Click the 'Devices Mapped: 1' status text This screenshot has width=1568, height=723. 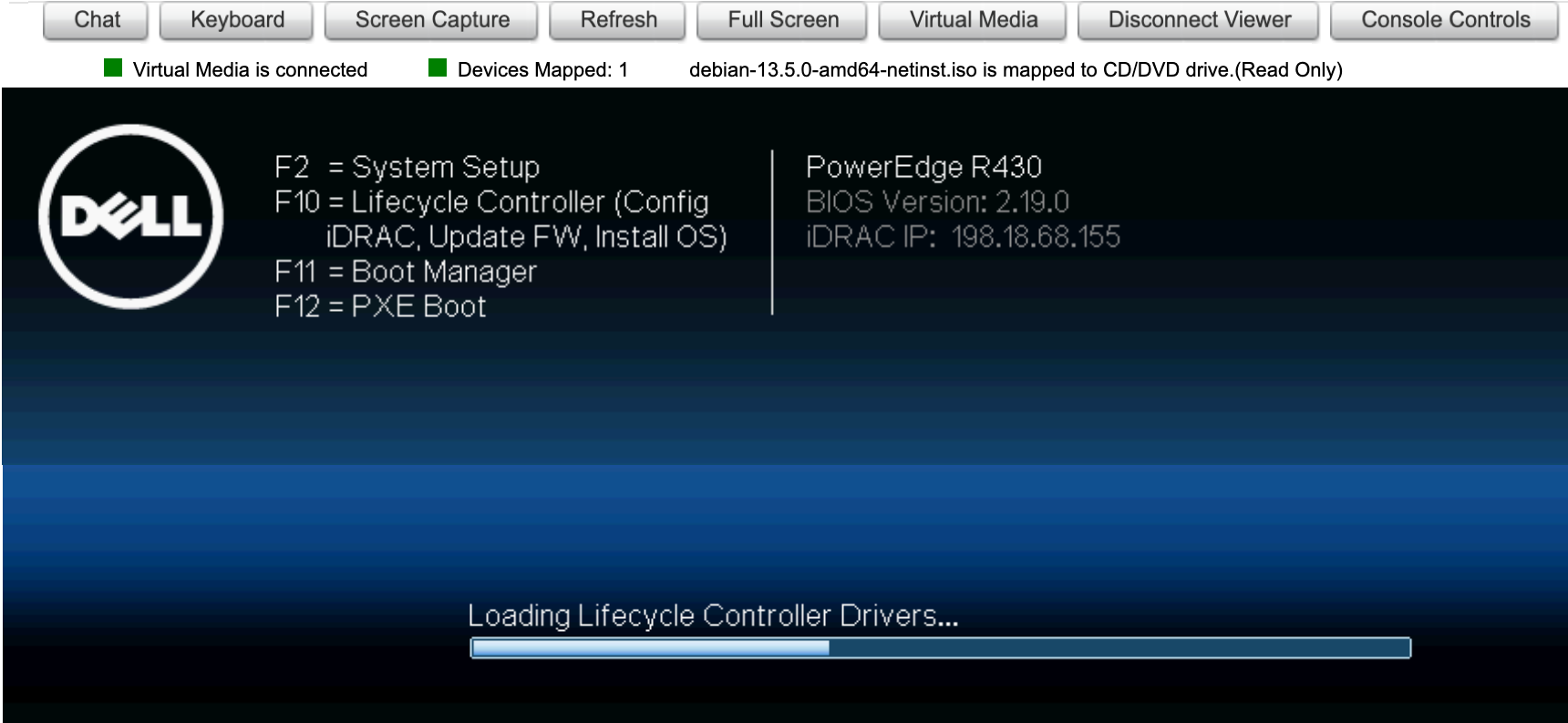click(542, 69)
